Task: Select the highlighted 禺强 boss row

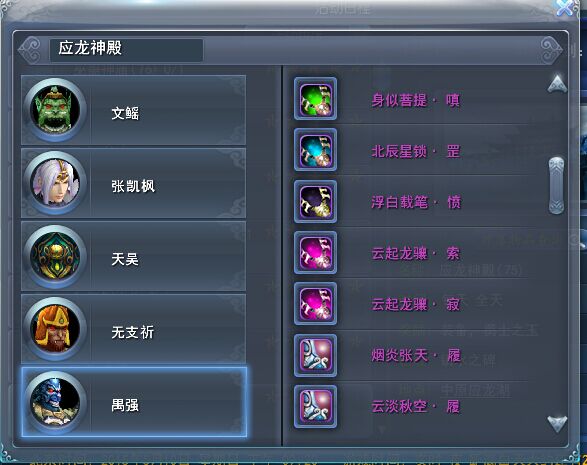Action: pyautogui.click(x=134, y=402)
